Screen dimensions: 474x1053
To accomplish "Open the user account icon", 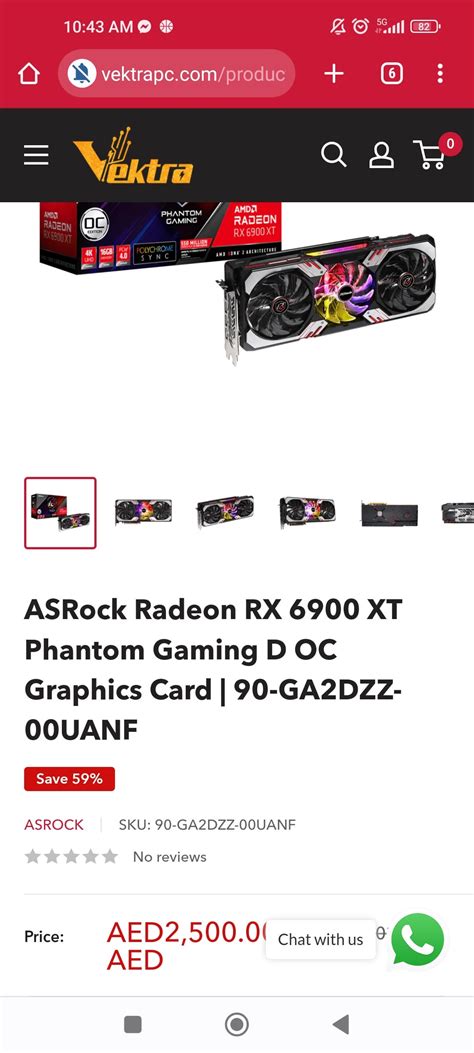I will pos(381,155).
